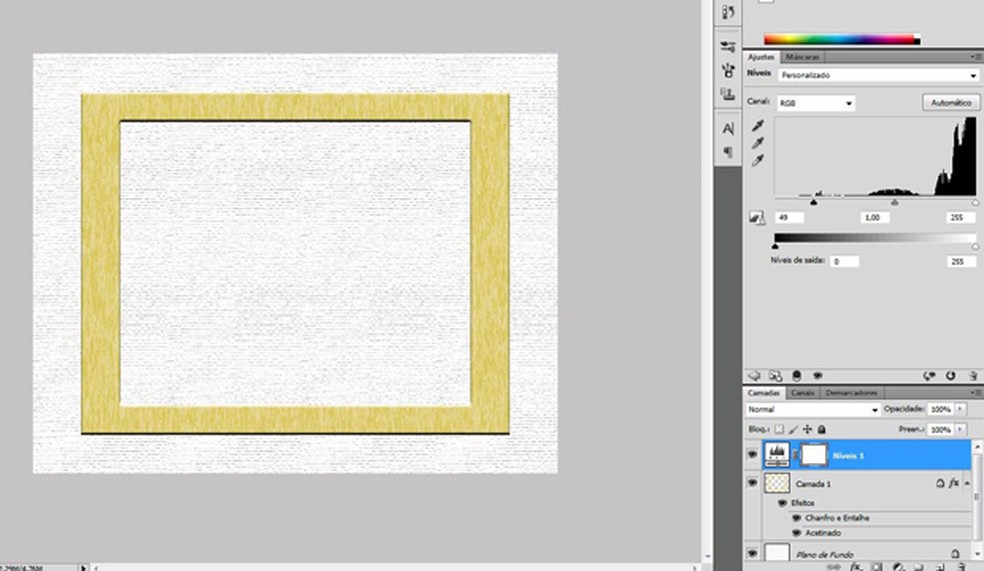
Task: Click the calculate histogram warning icon
Action: (x=757, y=218)
